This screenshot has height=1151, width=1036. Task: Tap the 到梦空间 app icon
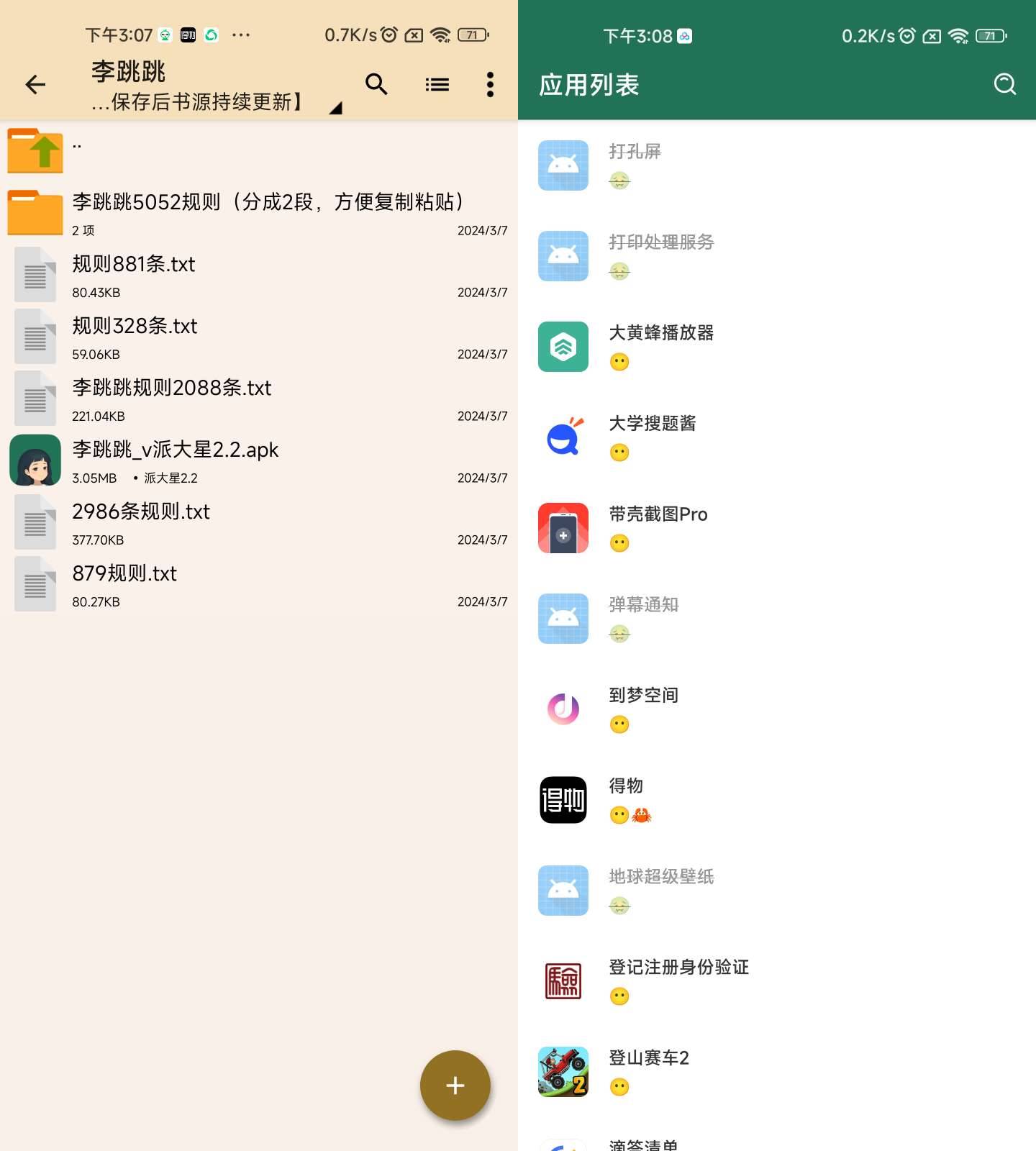click(x=563, y=709)
